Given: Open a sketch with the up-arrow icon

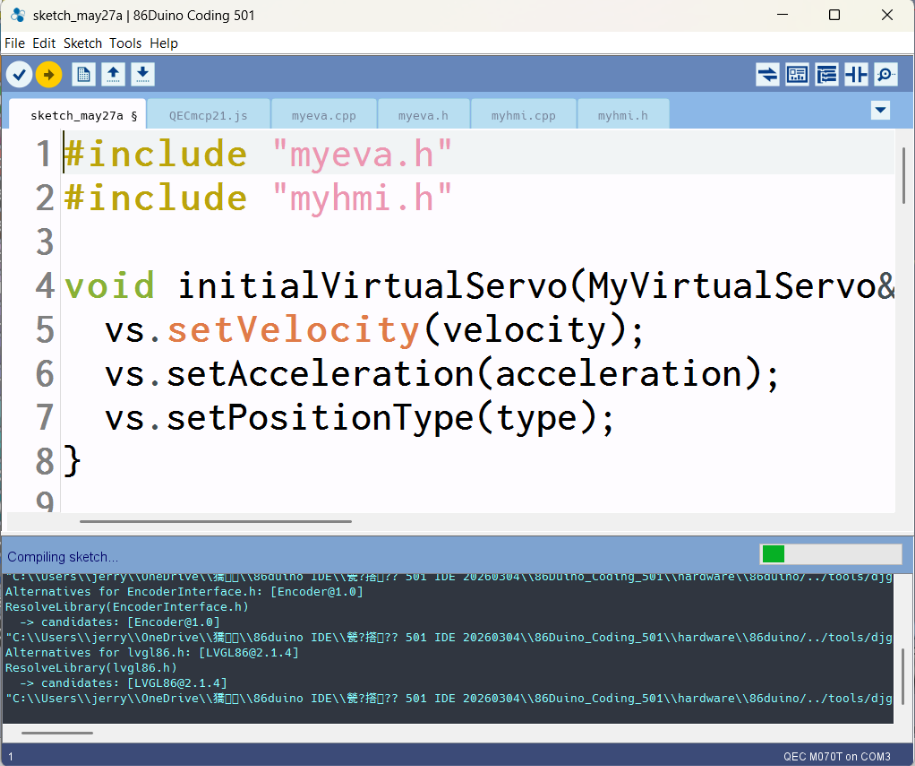Looking at the screenshot, I should coord(113,75).
